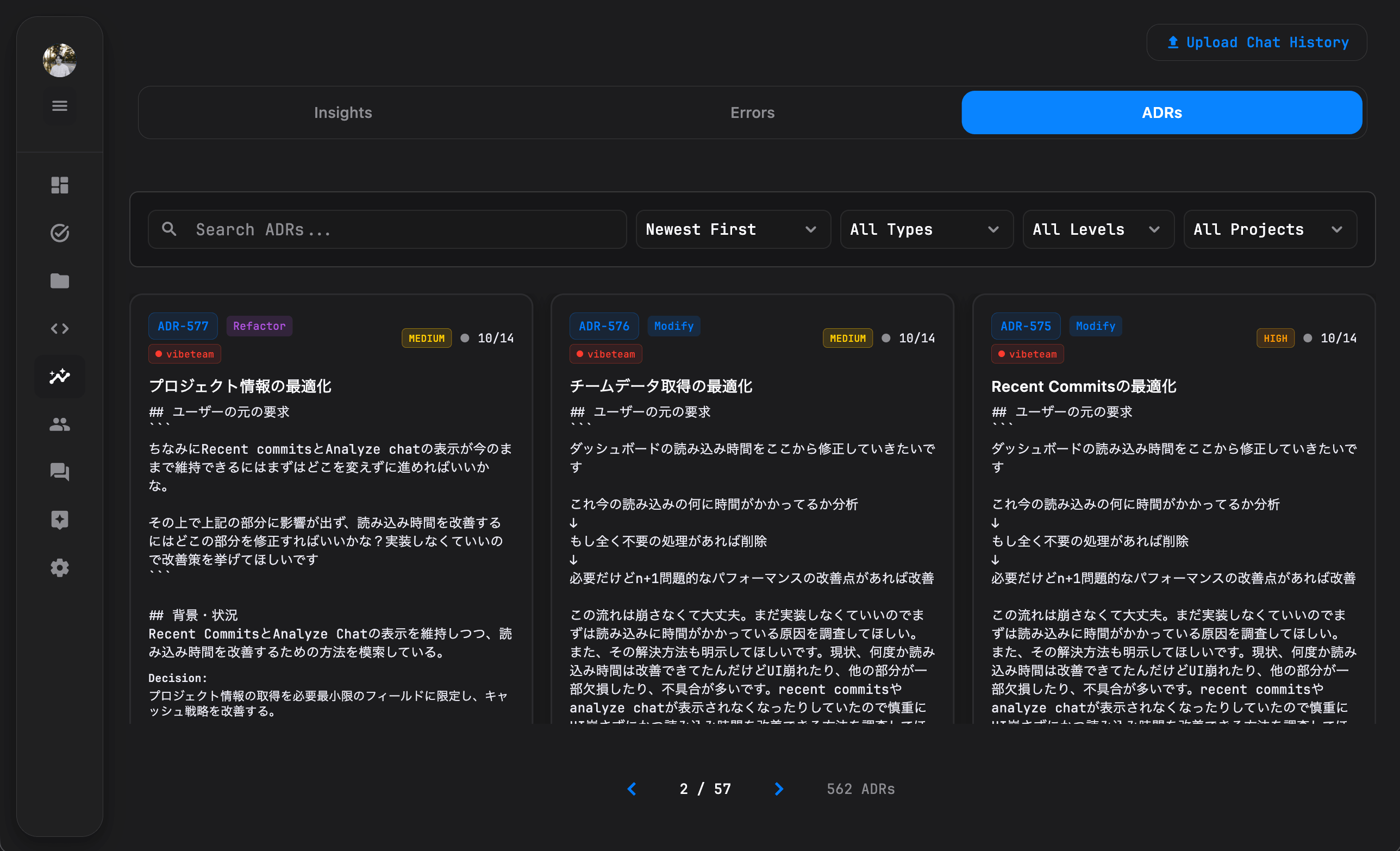Open the code view from sidebar
Image resolution: width=1400 pixels, height=851 pixels.
[59, 328]
